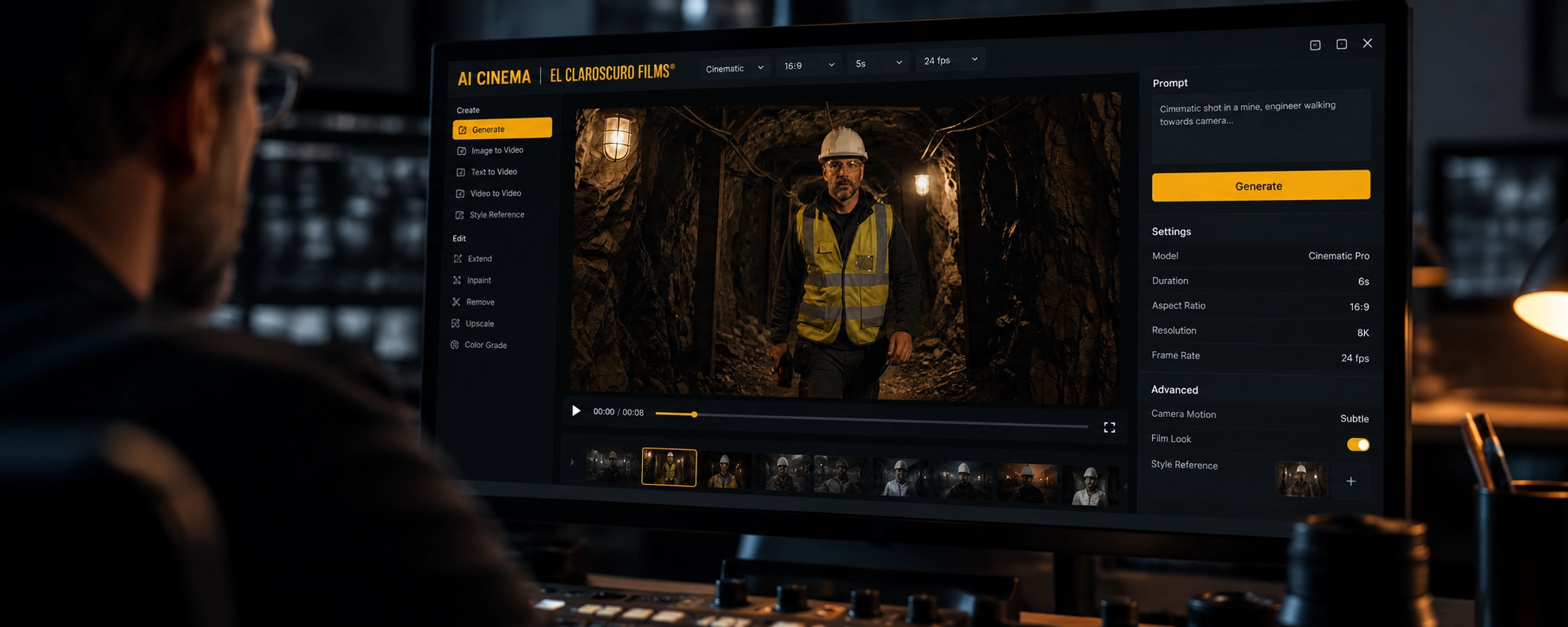1568x627 pixels.
Task: Click the Video to Video icon
Action: (x=460, y=194)
